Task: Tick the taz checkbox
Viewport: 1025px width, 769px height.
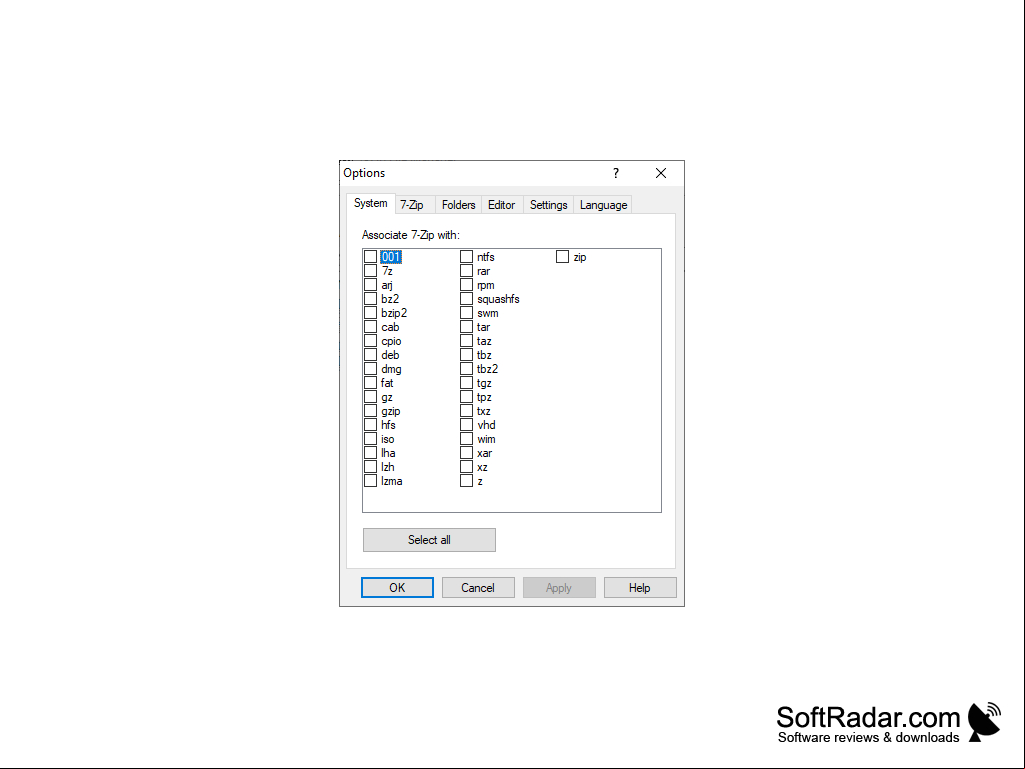Action: (467, 341)
